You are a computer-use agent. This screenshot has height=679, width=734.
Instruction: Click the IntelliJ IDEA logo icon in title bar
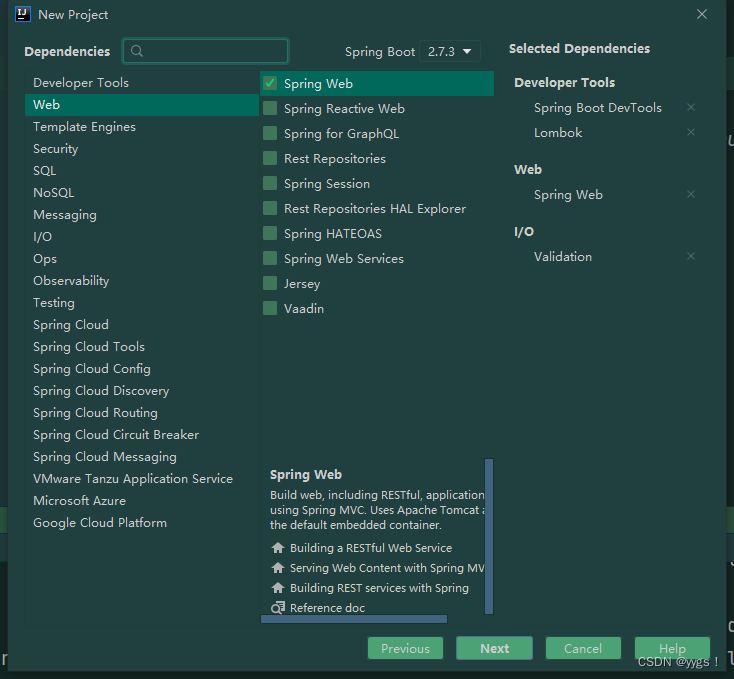(x=22, y=15)
